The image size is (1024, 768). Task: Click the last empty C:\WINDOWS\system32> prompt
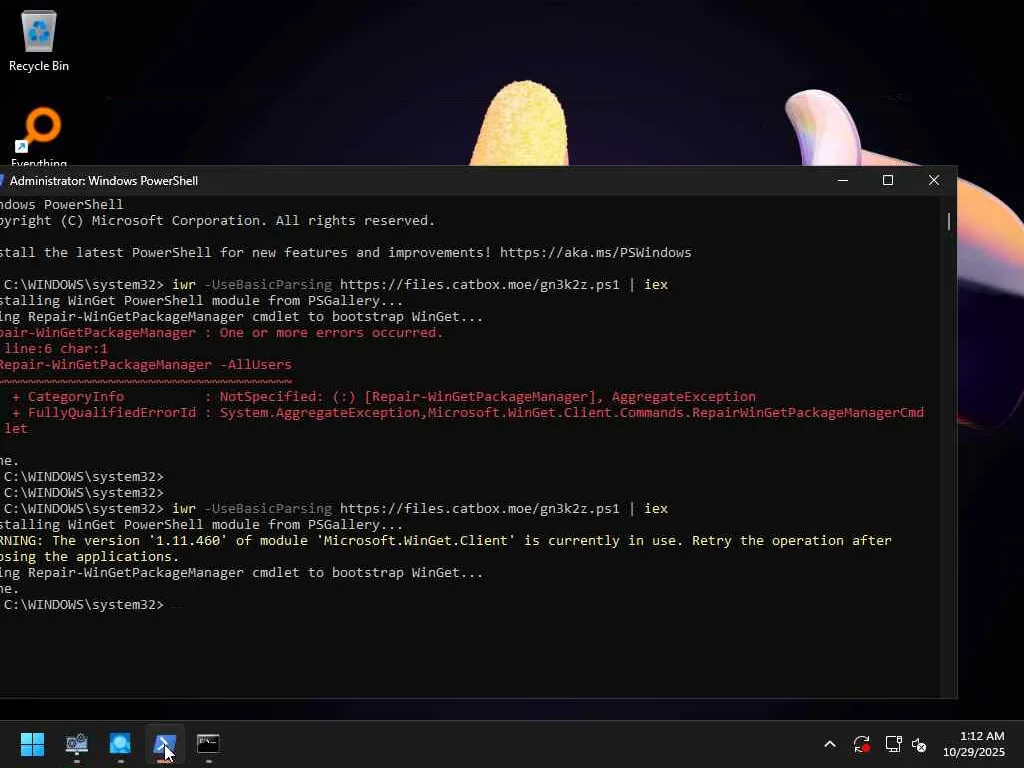pos(84,605)
